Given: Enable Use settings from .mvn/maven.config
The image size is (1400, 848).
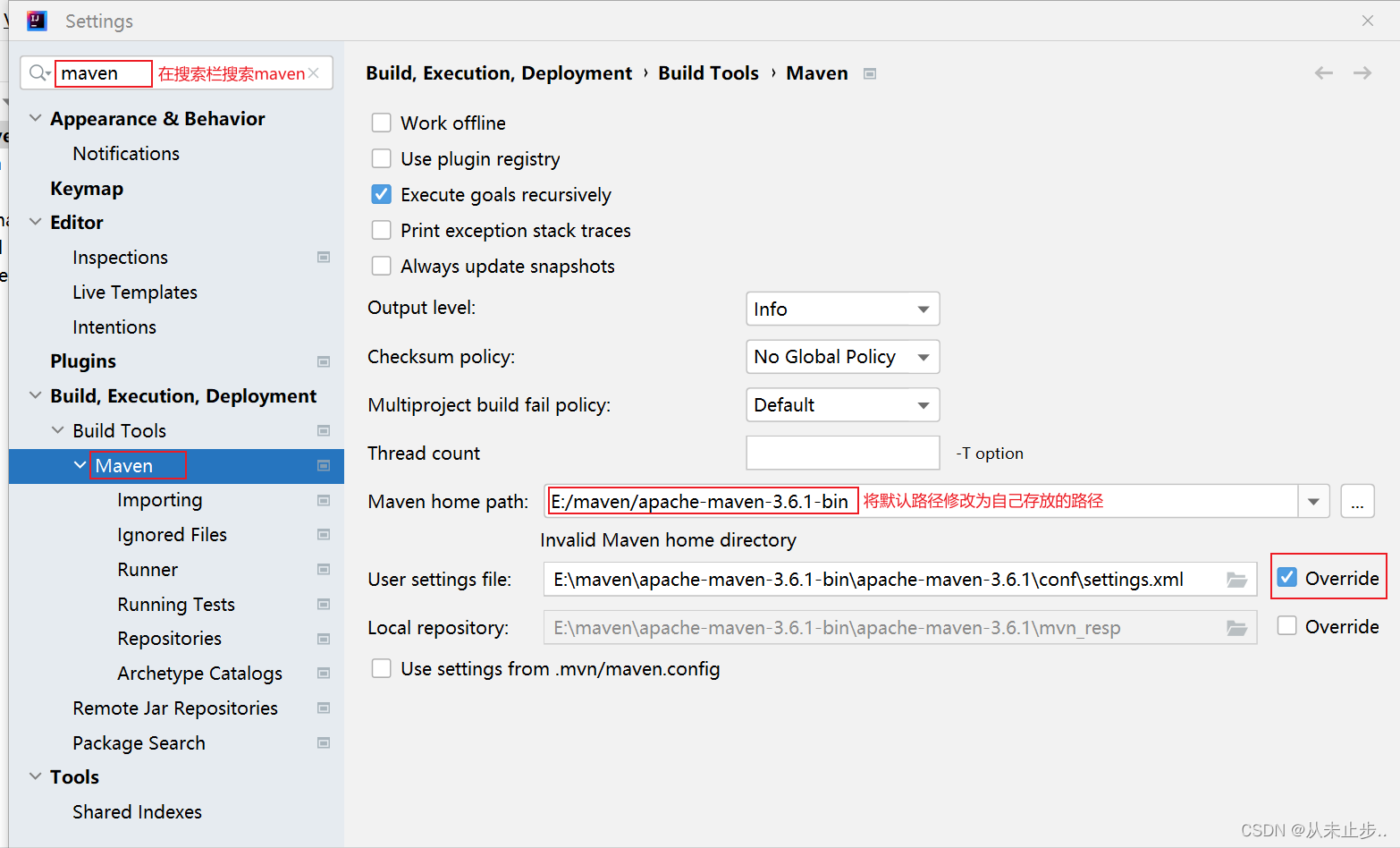Looking at the screenshot, I should tap(382, 668).
